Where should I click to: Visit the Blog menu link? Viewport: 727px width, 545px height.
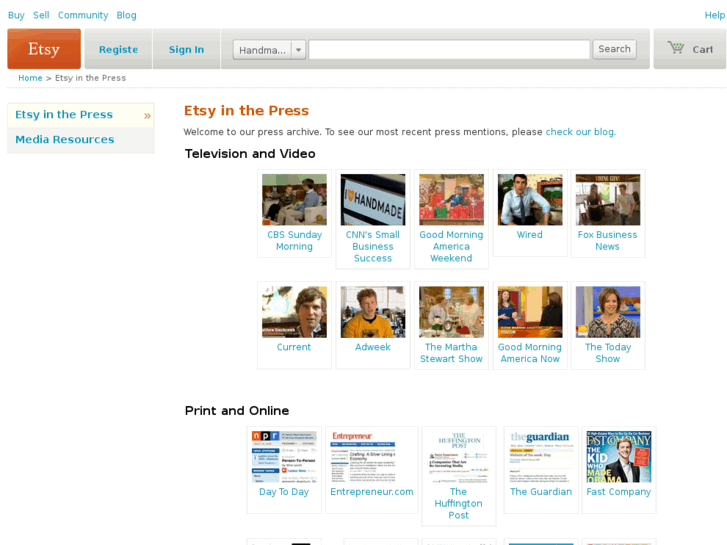(127, 15)
